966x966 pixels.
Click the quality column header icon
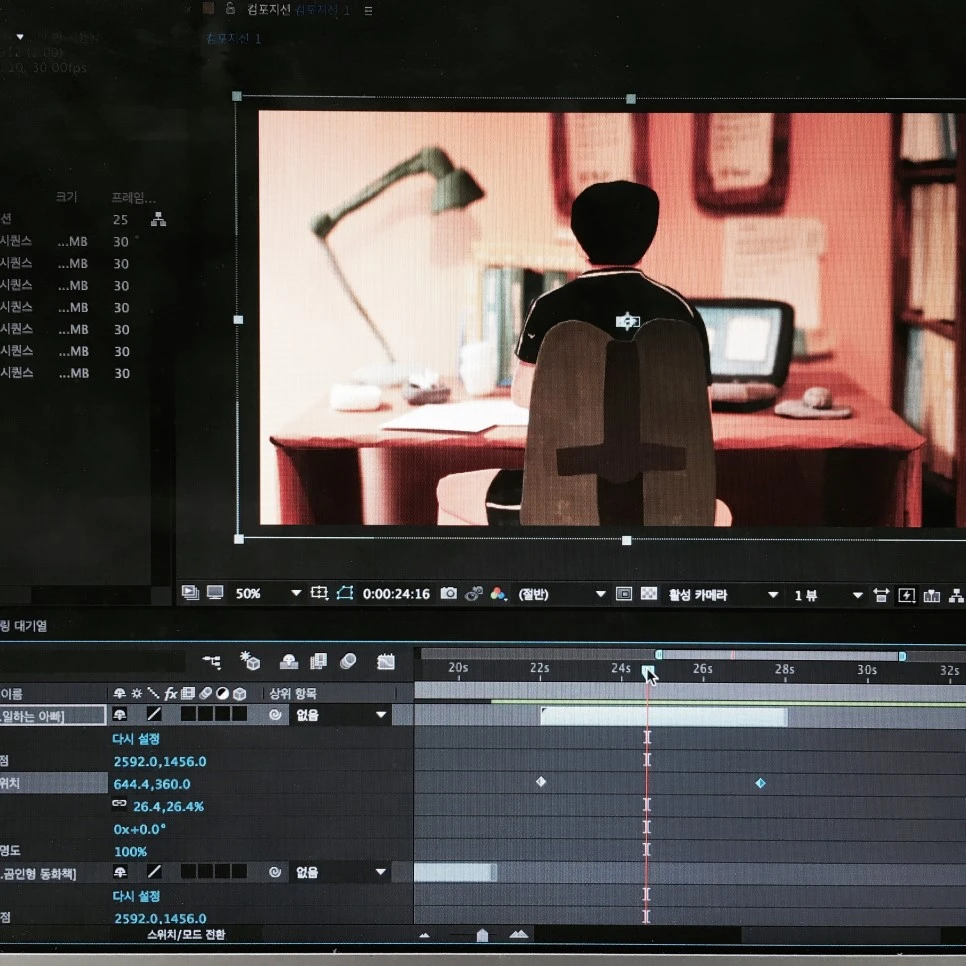pos(153,693)
